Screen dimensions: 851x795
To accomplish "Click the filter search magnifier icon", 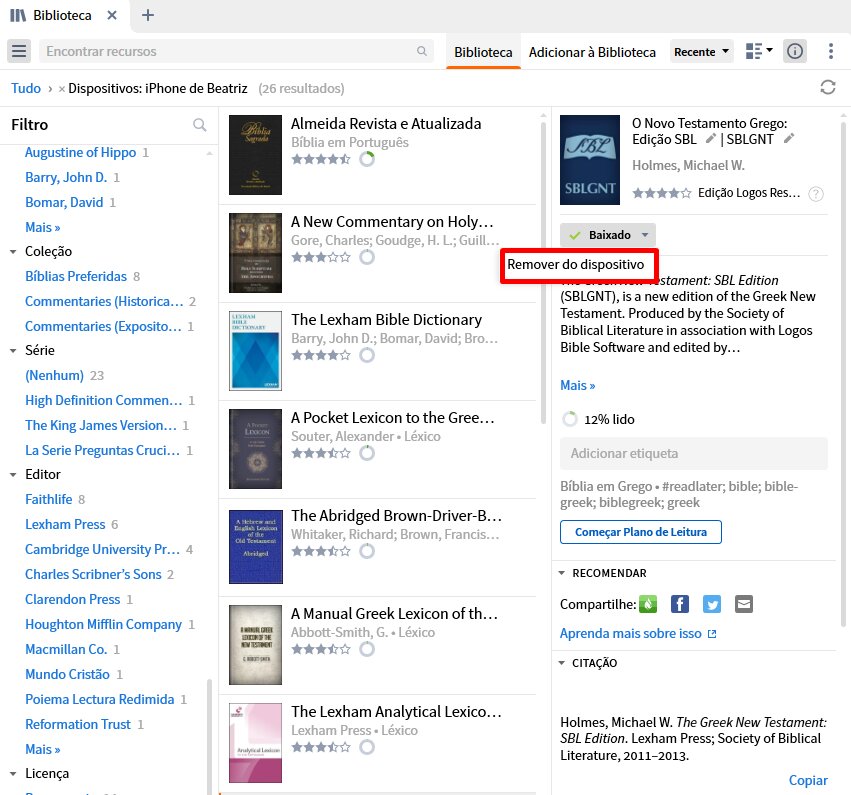I will (200, 125).
